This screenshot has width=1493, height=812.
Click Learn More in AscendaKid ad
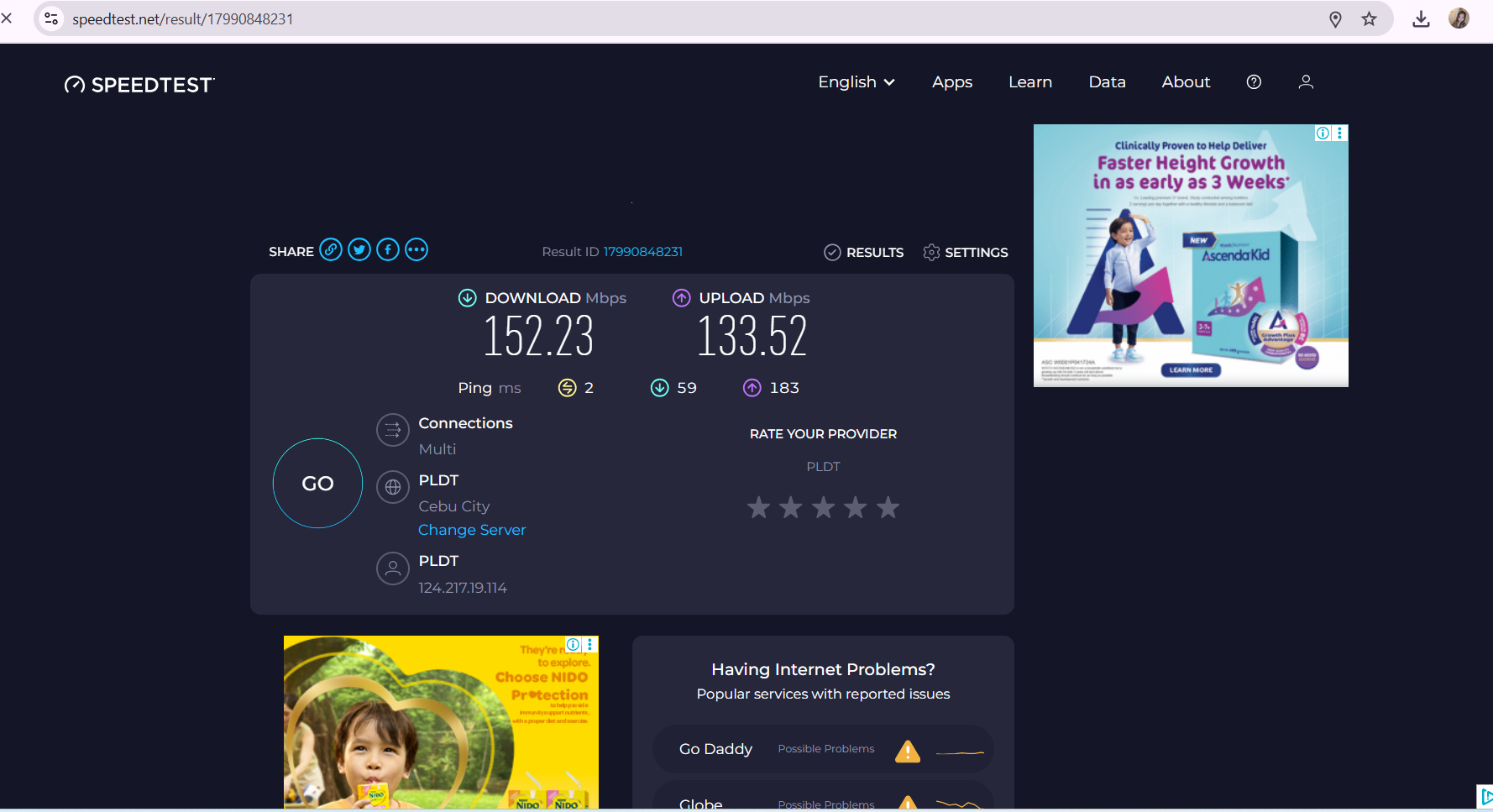click(x=1191, y=369)
